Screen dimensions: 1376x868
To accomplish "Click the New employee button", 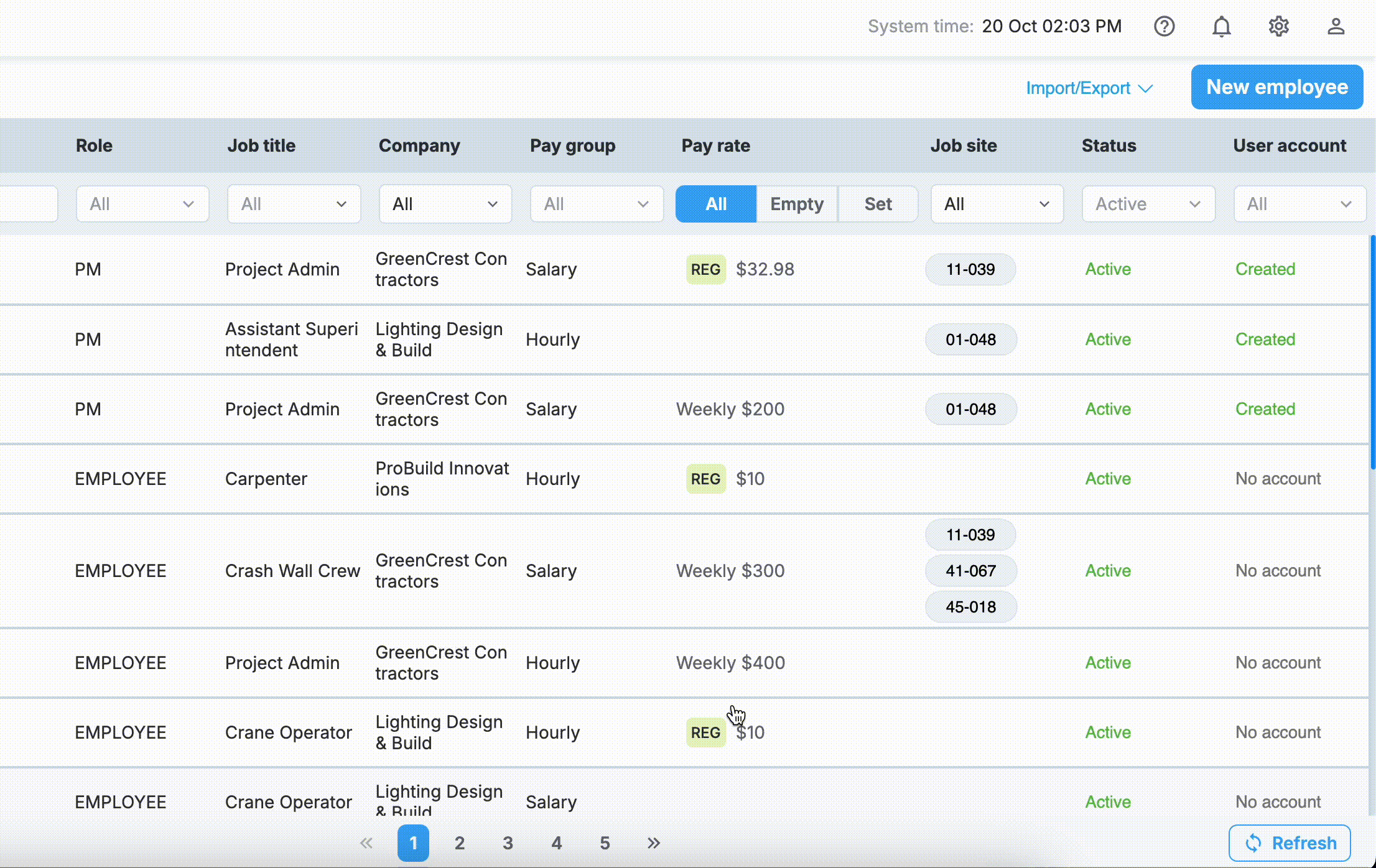I will 1277,87.
